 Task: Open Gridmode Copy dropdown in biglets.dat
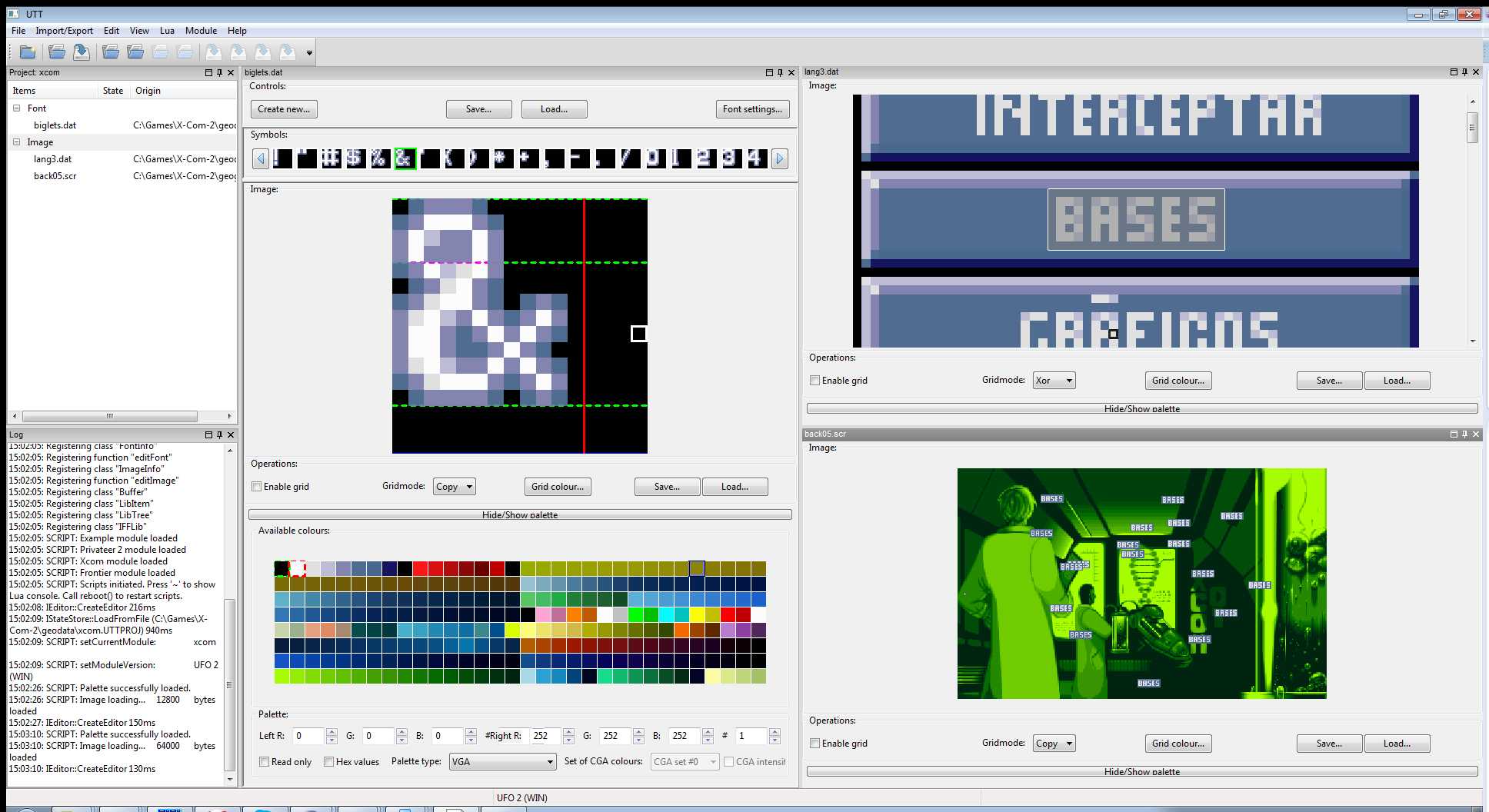[x=454, y=487]
